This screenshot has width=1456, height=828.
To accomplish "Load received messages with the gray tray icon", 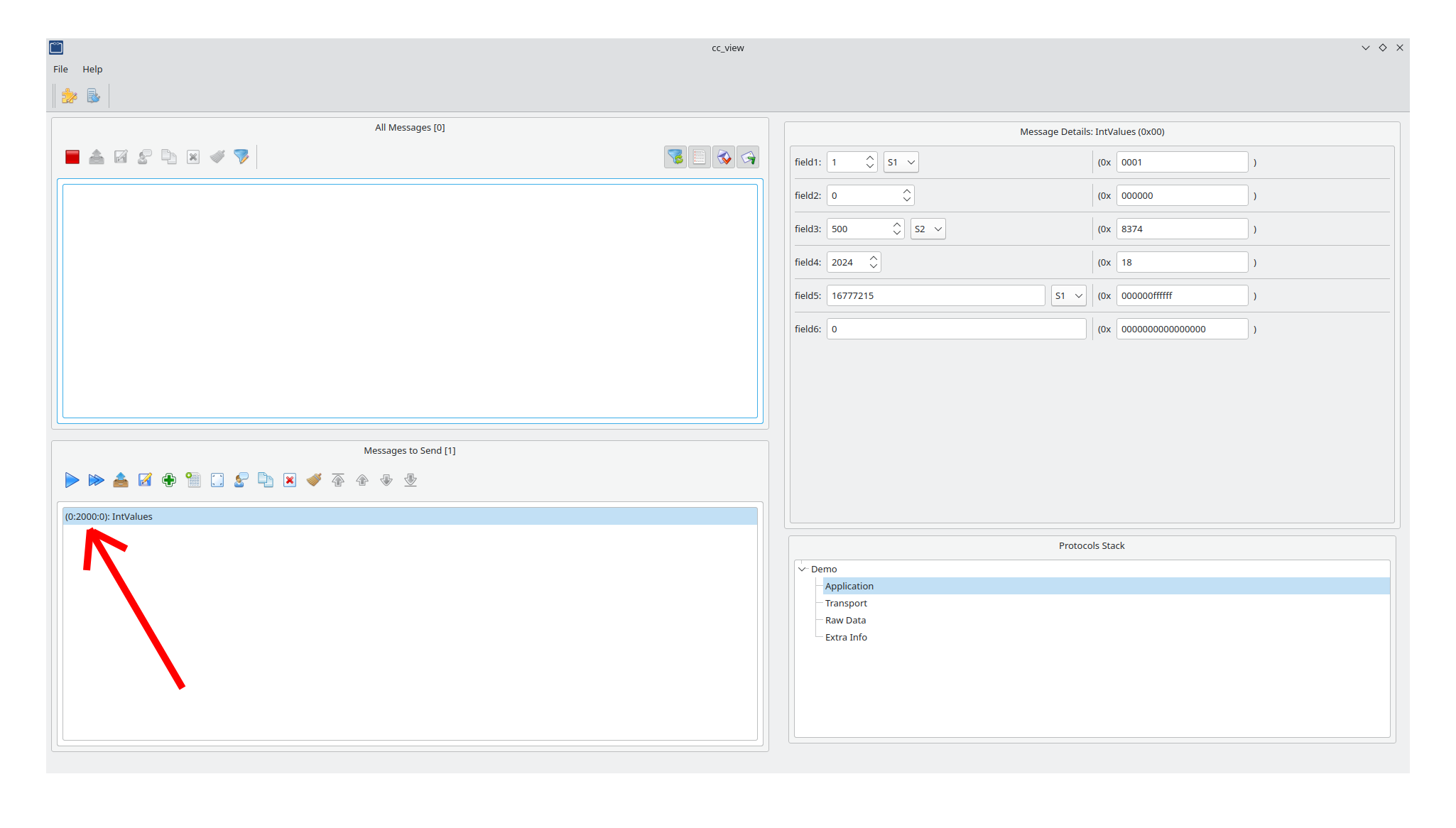I will pos(97,157).
